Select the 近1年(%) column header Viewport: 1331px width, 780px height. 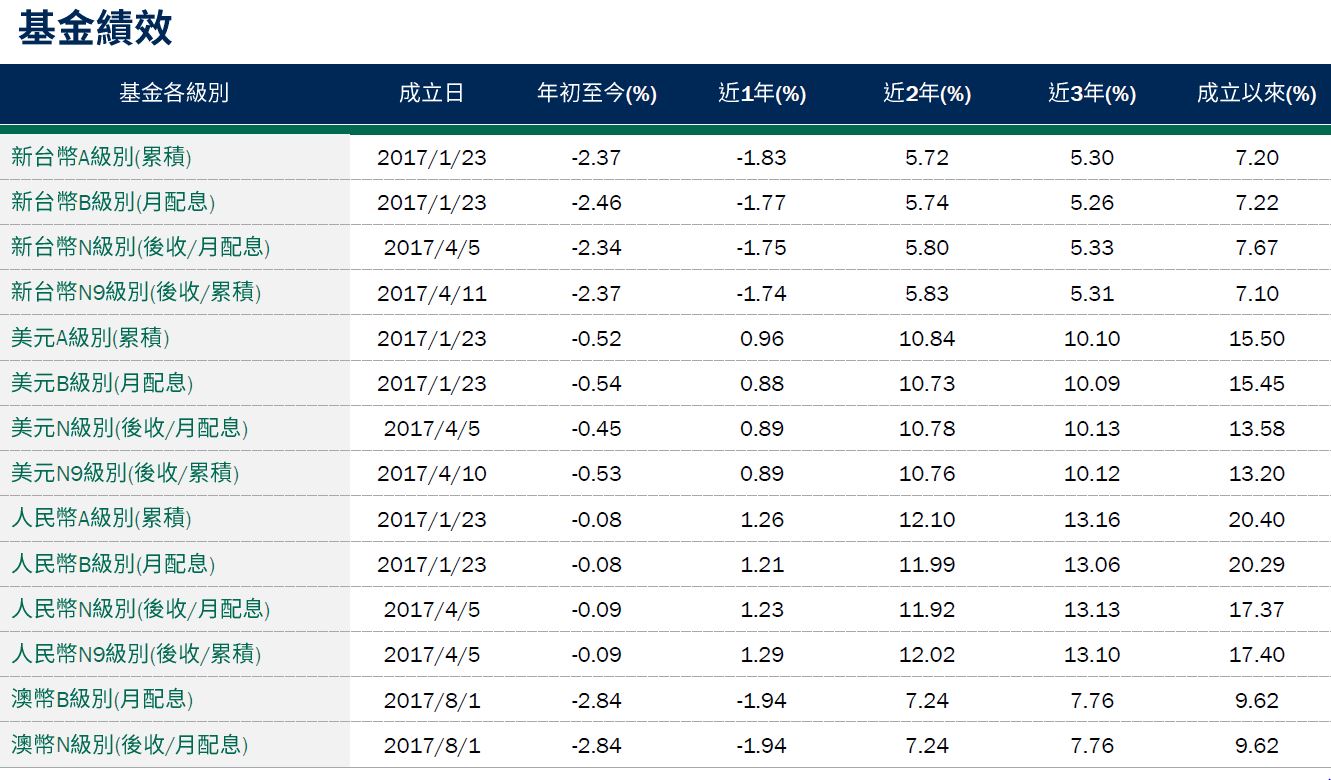(x=762, y=93)
